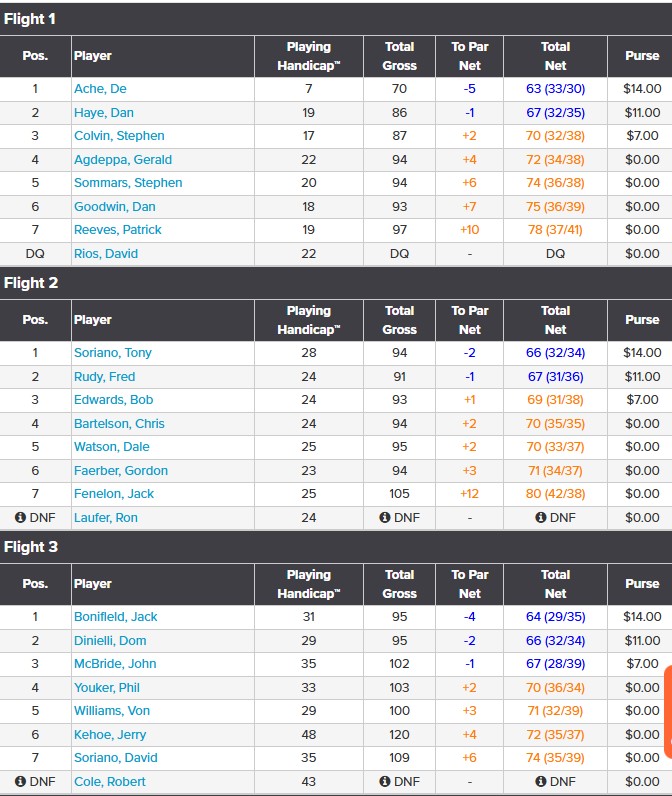Viewport: 672px width, 796px height.
Task: Click Flight 2 Playing Handicap column header
Action: coord(308,320)
